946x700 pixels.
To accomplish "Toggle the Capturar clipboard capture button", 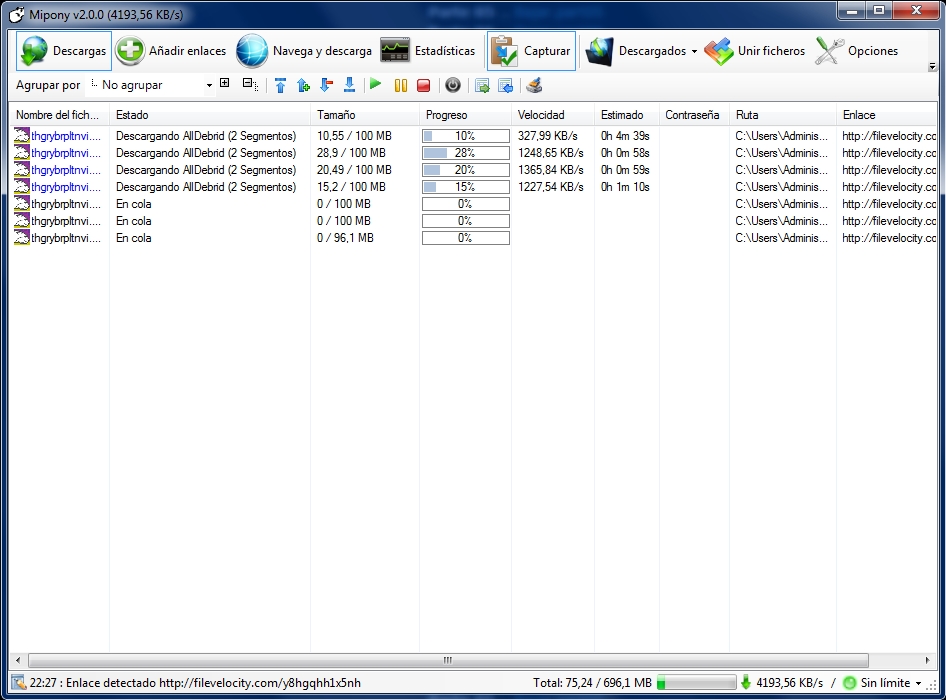I will [532, 51].
